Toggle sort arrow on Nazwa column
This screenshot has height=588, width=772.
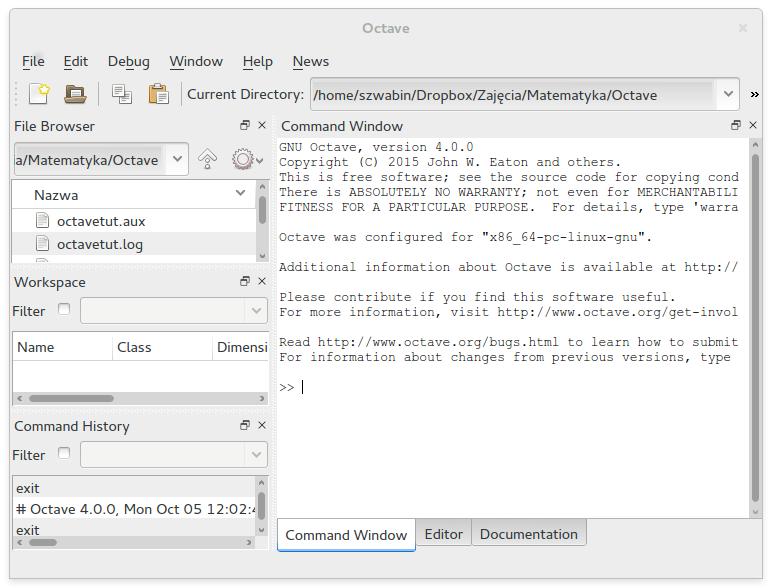pyautogui.click(x=240, y=193)
